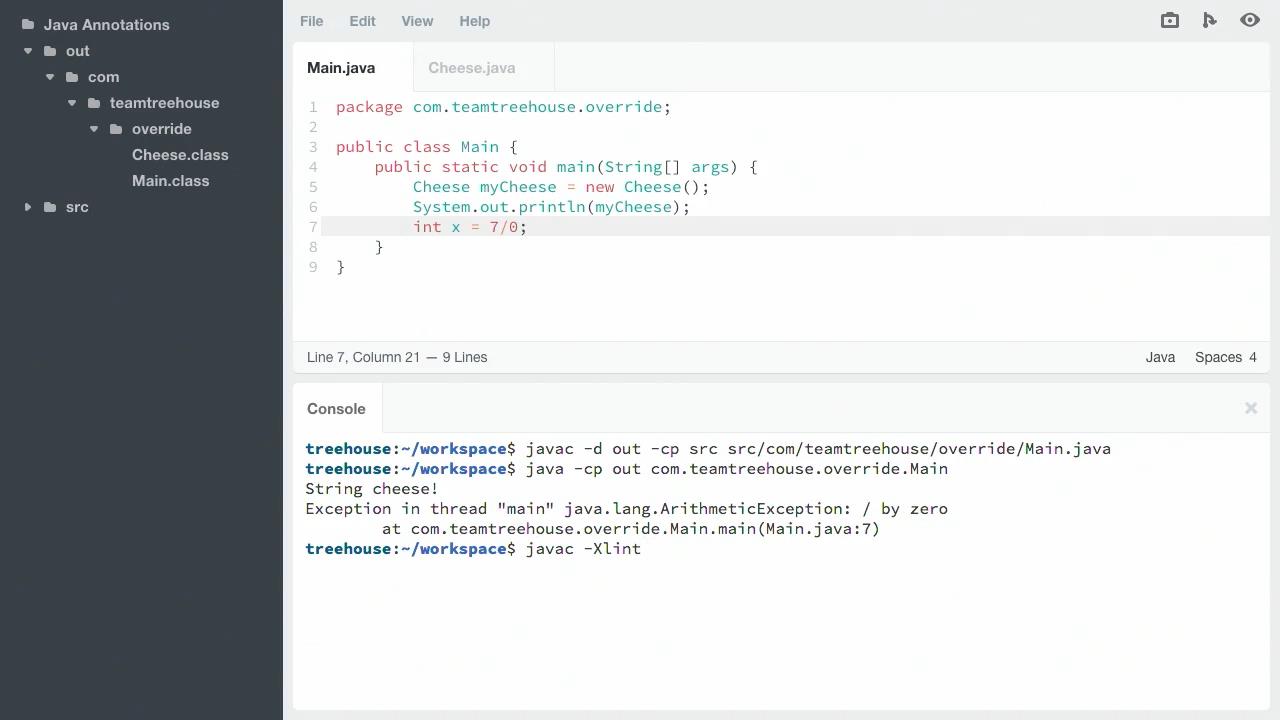This screenshot has width=1280, height=720.
Task: Click the teamtreehouse folder icon
Action: (x=94, y=103)
